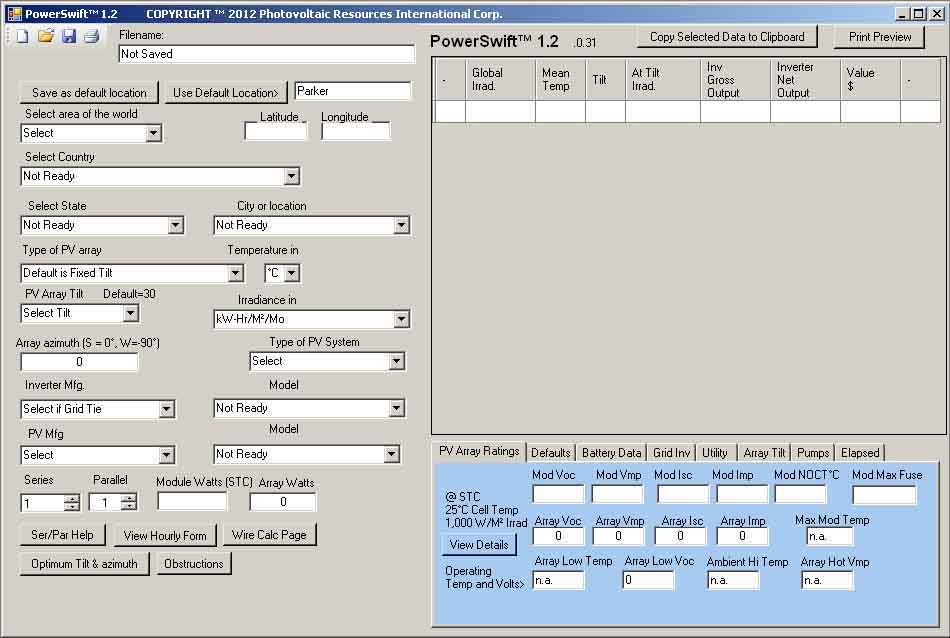The width and height of the screenshot is (950, 638).
Task: Click the Array Low Voc field
Action: tap(648, 580)
